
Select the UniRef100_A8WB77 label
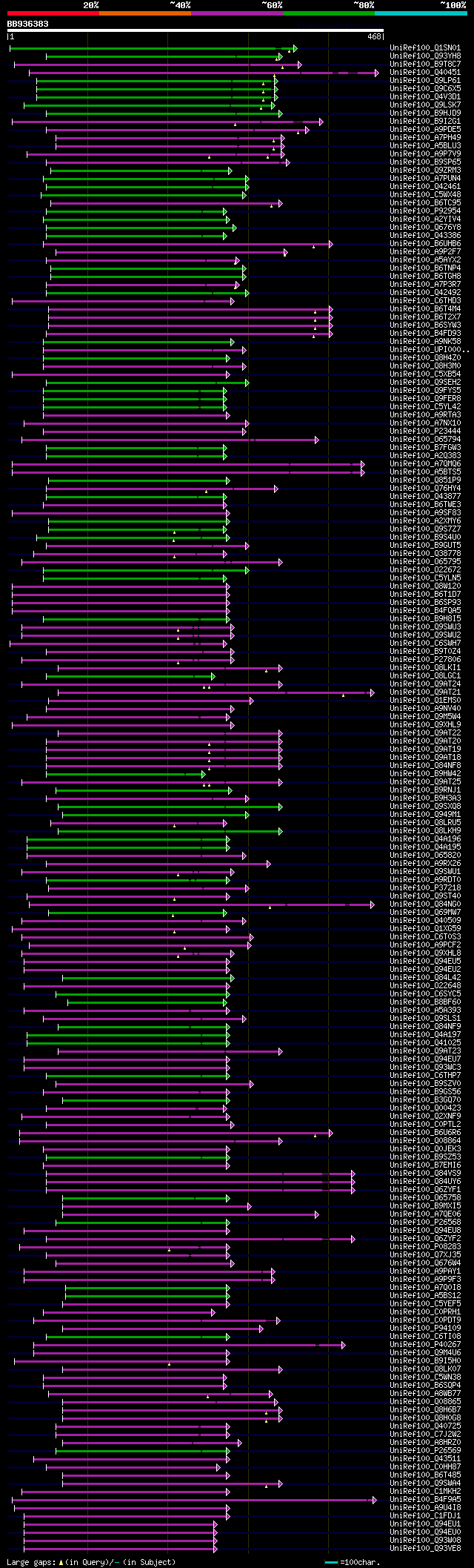[425, 1394]
